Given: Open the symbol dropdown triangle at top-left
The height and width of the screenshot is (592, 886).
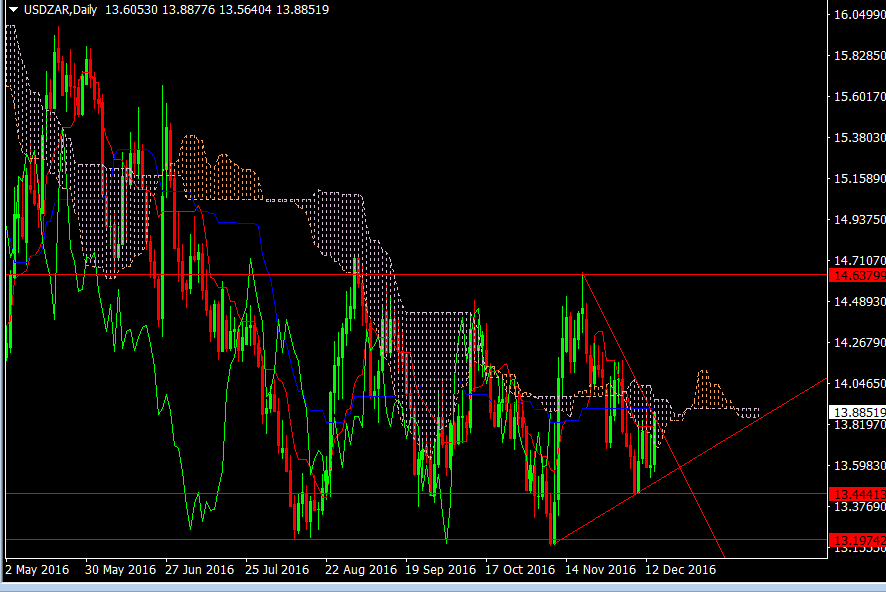Looking at the screenshot, I should pos(10,9).
